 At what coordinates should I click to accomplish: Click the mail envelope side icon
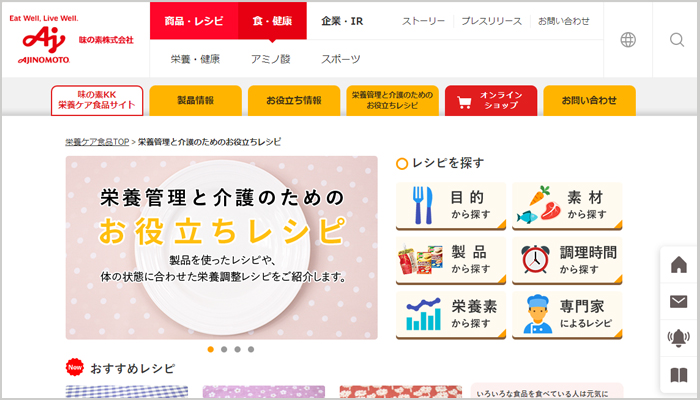[679, 302]
